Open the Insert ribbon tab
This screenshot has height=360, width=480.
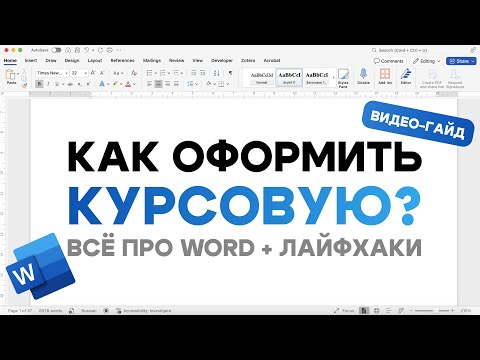click(x=31, y=61)
